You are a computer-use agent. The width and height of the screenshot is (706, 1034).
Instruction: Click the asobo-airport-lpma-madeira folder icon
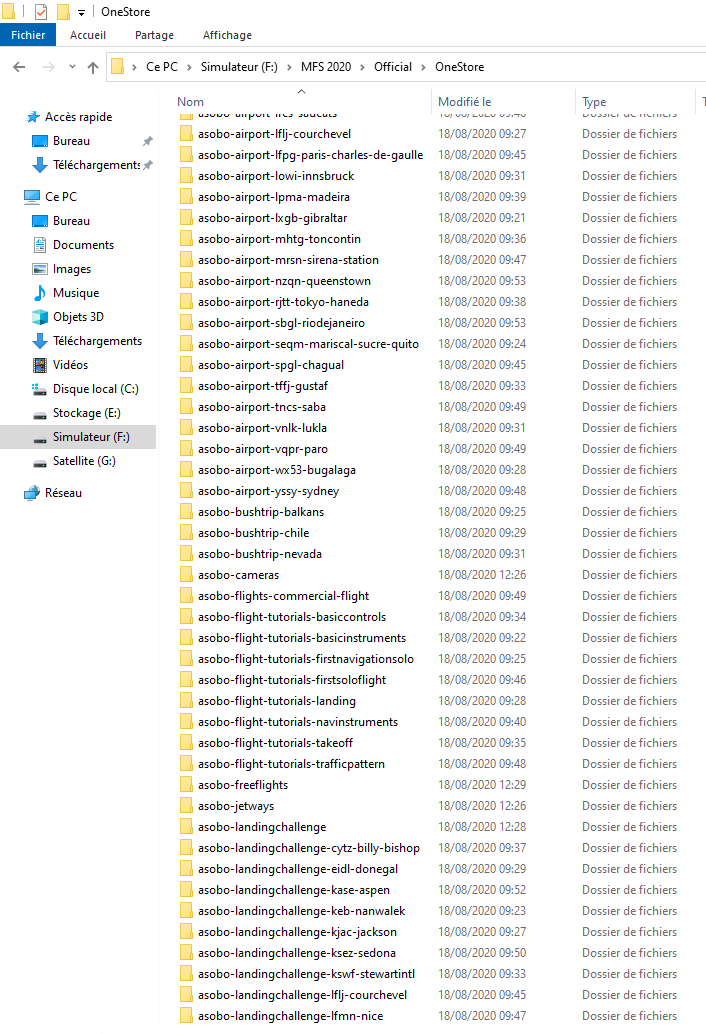tap(187, 197)
